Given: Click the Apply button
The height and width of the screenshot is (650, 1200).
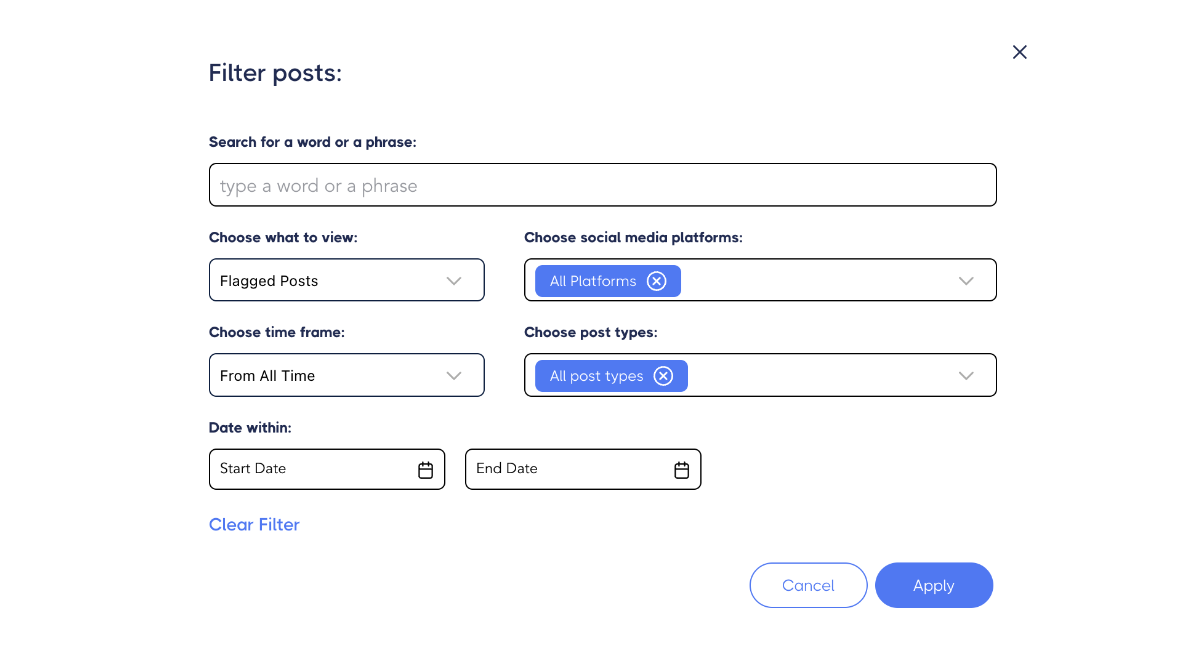Looking at the screenshot, I should point(933,586).
